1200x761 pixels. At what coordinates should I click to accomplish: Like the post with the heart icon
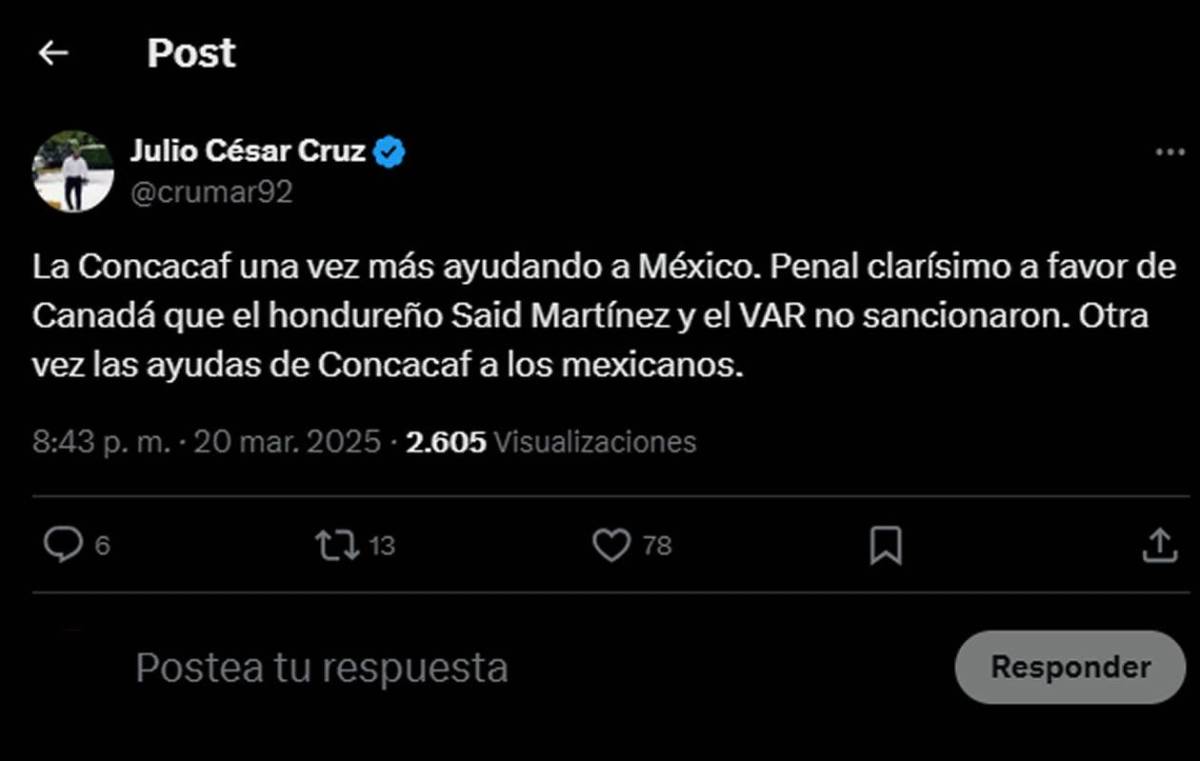click(x=611, y=546)
